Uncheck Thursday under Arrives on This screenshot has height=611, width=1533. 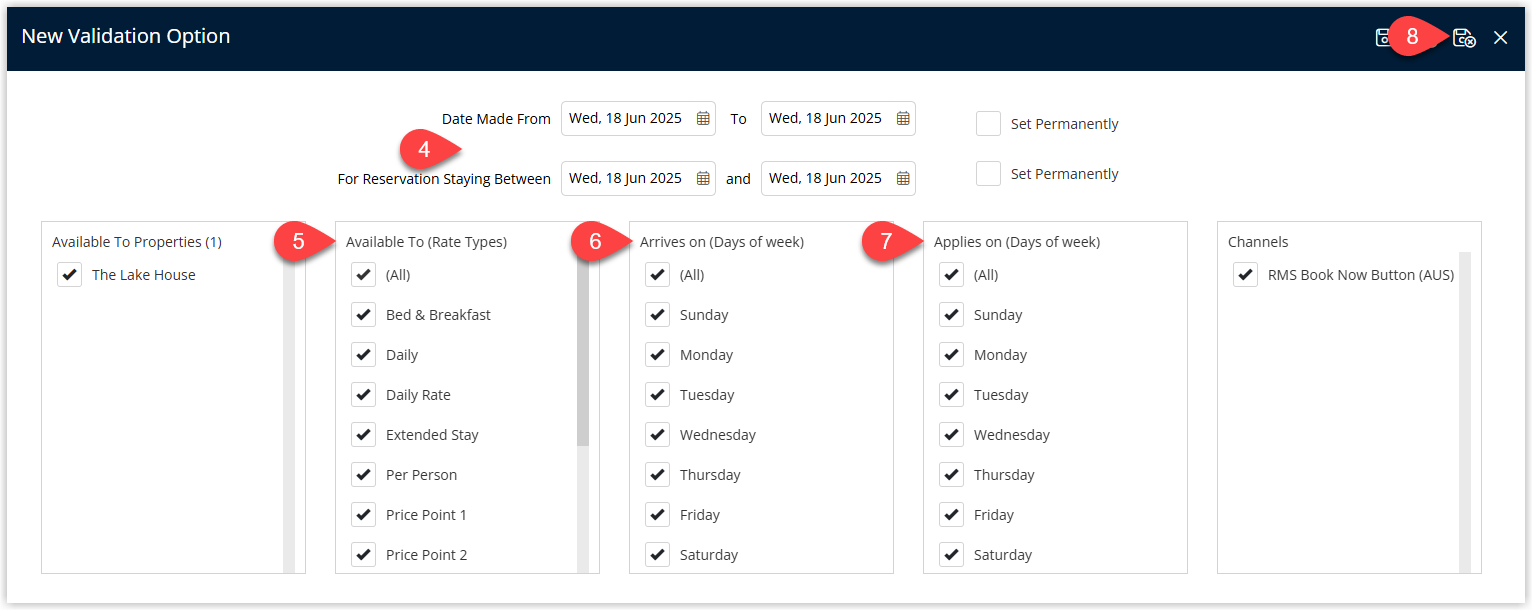(657, 474)
